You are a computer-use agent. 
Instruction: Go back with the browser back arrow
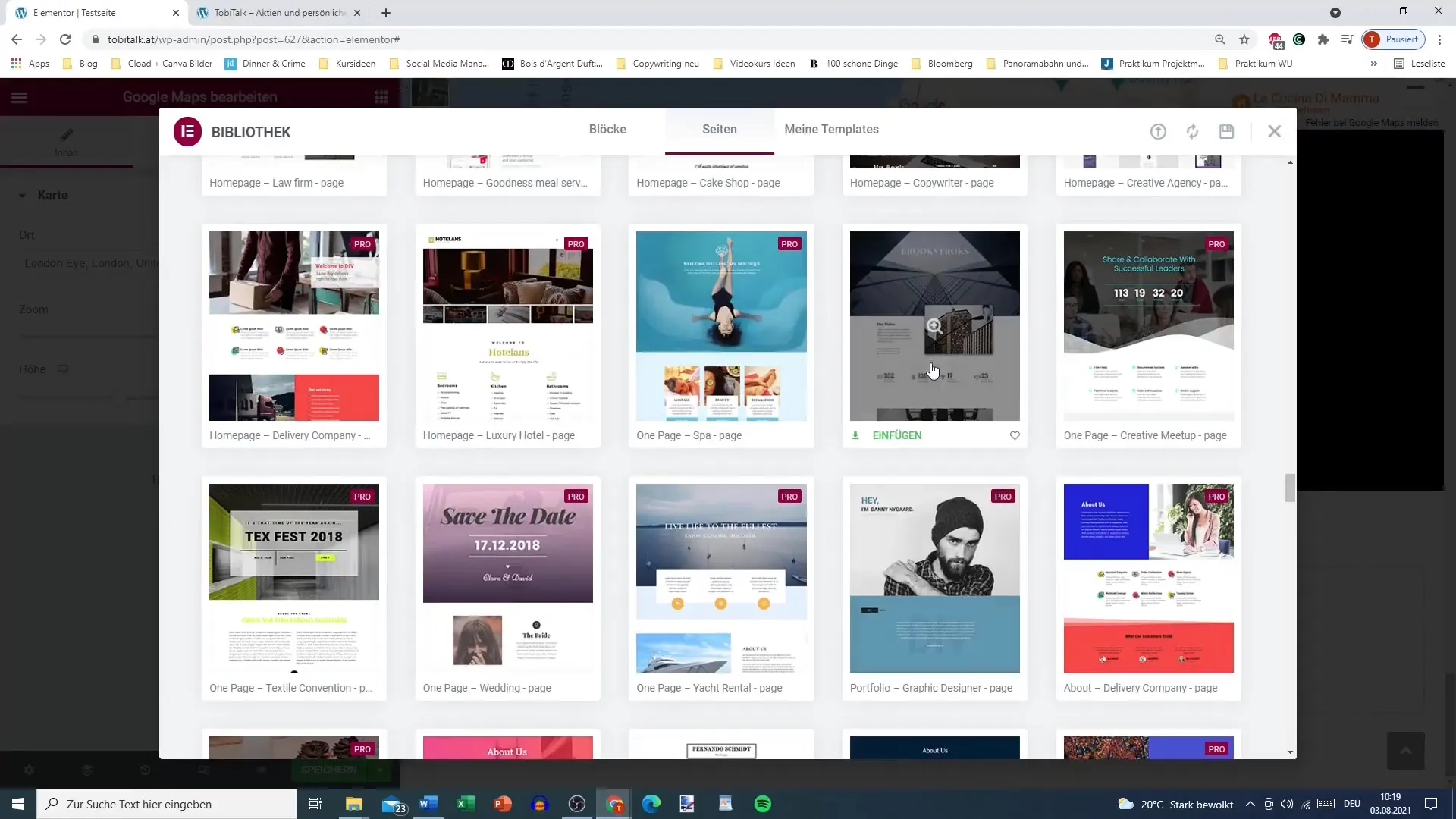(17, 39)
